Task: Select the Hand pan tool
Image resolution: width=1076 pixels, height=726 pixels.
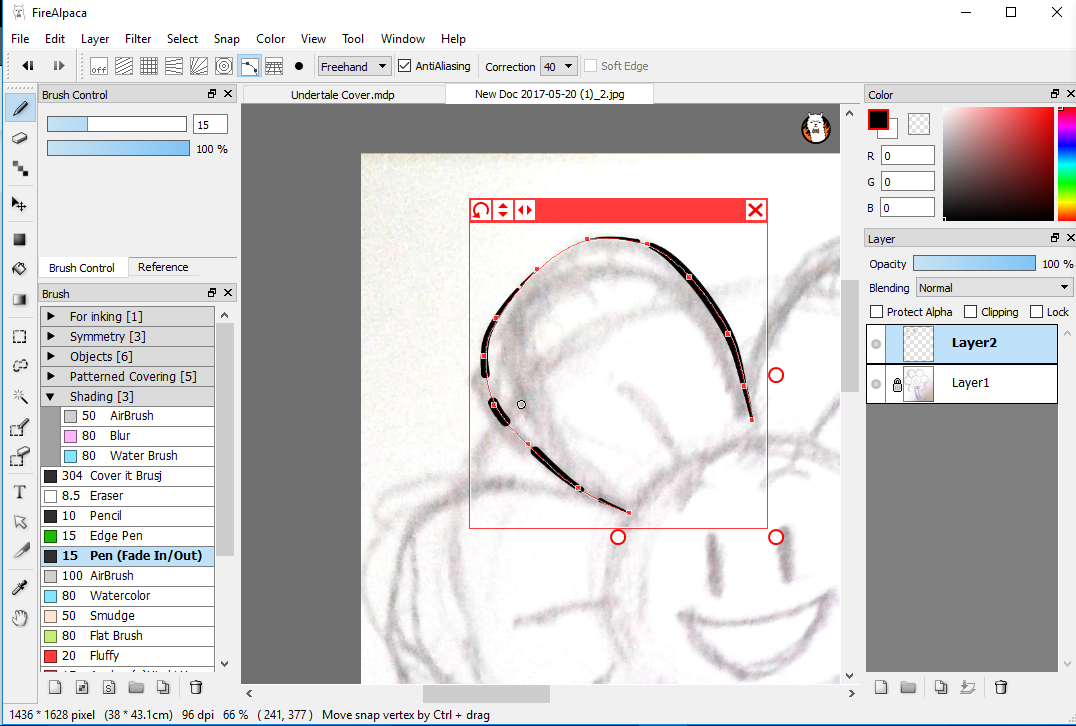Action: pos(20,618)
